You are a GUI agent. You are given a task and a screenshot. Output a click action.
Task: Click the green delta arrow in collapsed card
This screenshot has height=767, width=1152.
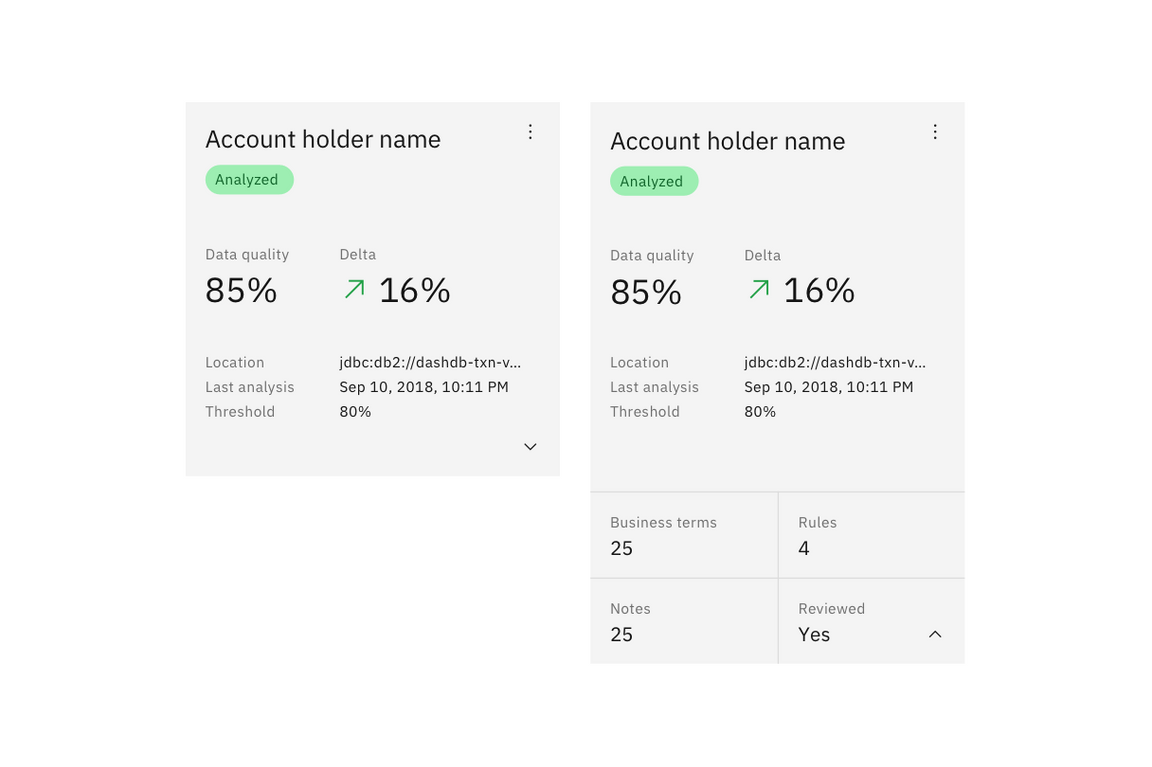(355, 289)
